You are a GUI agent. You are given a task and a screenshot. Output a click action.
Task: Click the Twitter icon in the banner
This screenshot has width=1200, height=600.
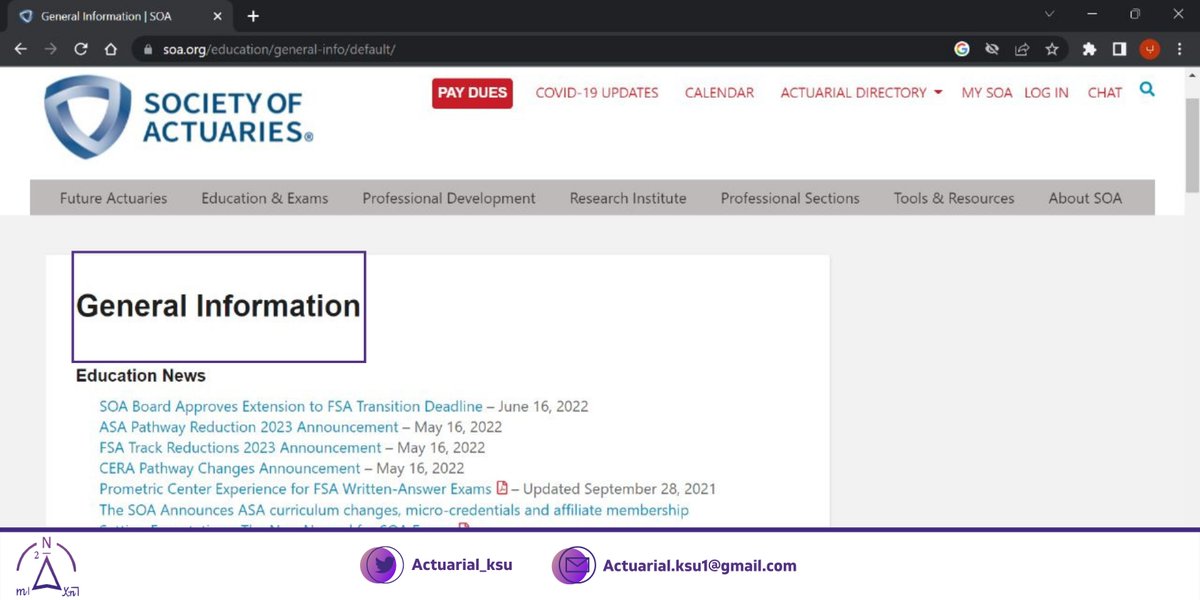coord(382,565)
